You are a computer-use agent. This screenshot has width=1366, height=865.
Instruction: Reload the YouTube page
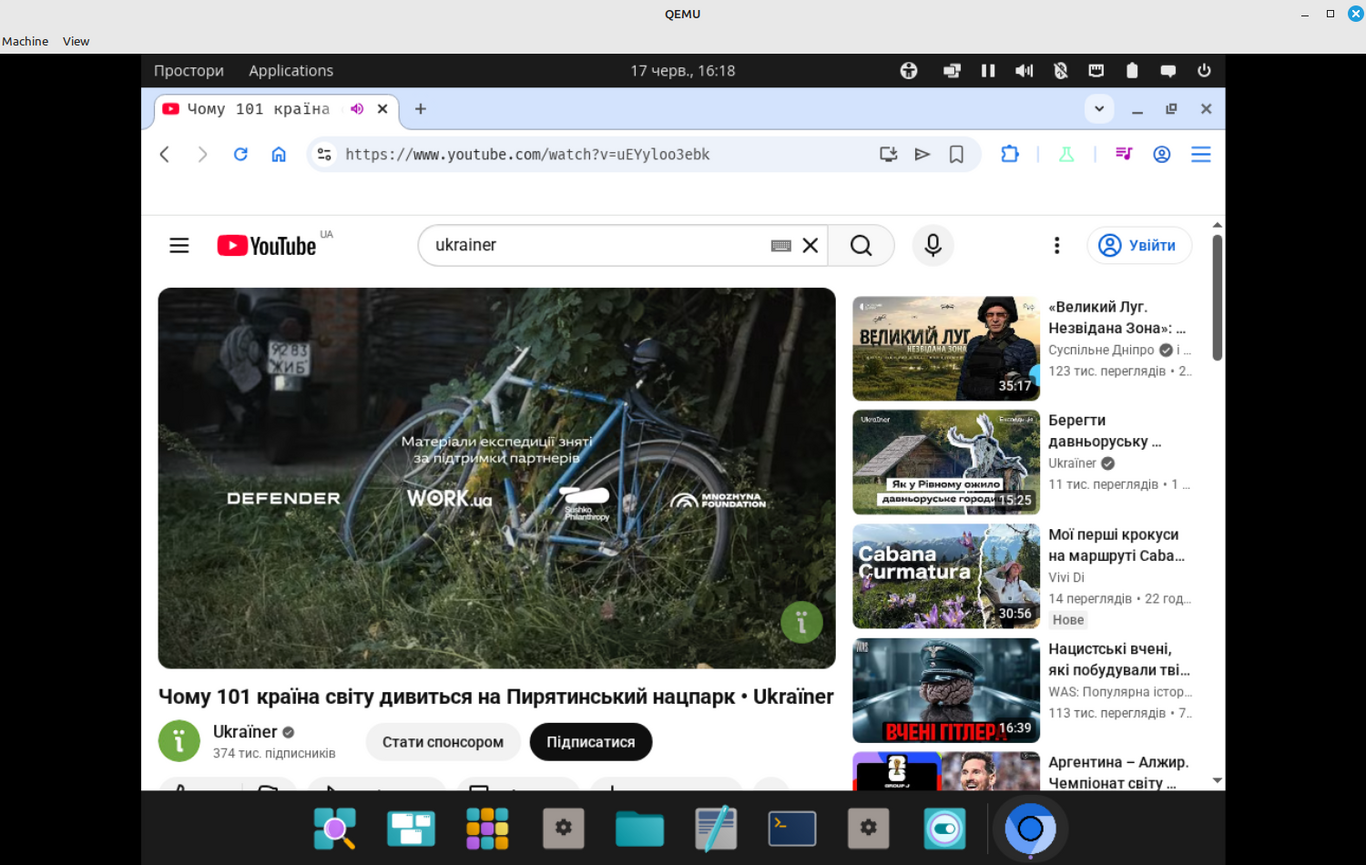click(x=240, y=154)
